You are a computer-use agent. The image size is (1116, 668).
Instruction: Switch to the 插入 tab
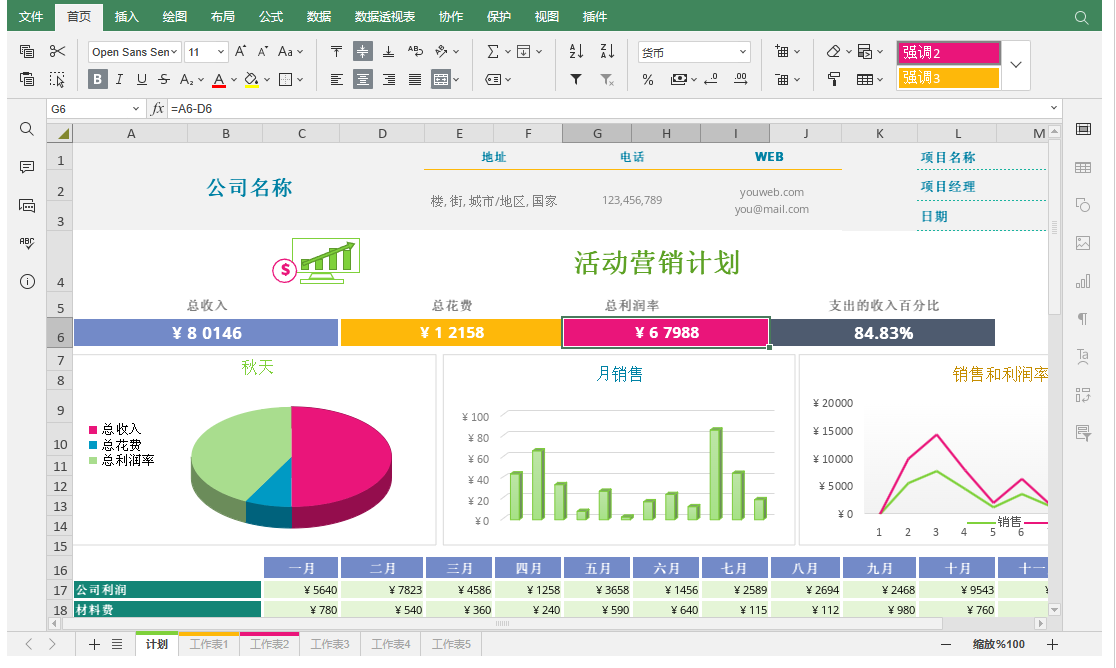(127, 16)
